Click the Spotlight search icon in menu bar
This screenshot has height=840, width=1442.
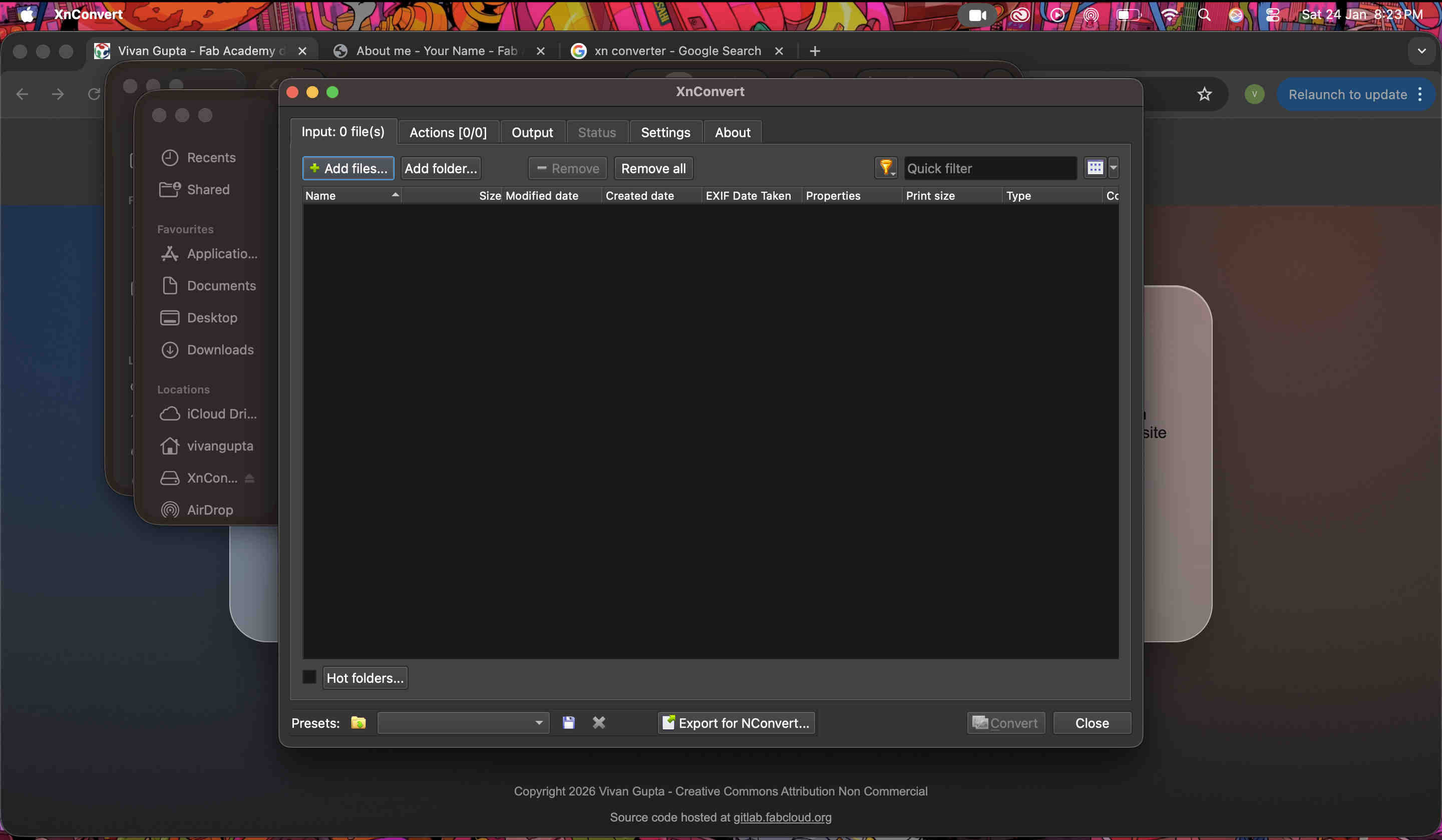click(1204, 15)
